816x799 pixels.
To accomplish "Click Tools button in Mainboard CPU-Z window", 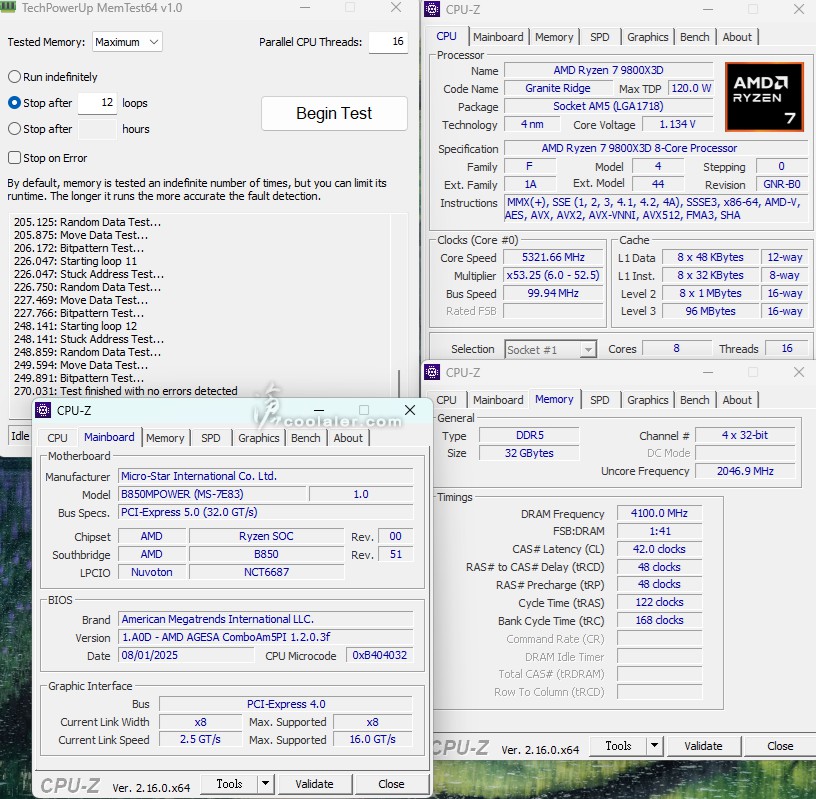I will click(x=230, y=783).
